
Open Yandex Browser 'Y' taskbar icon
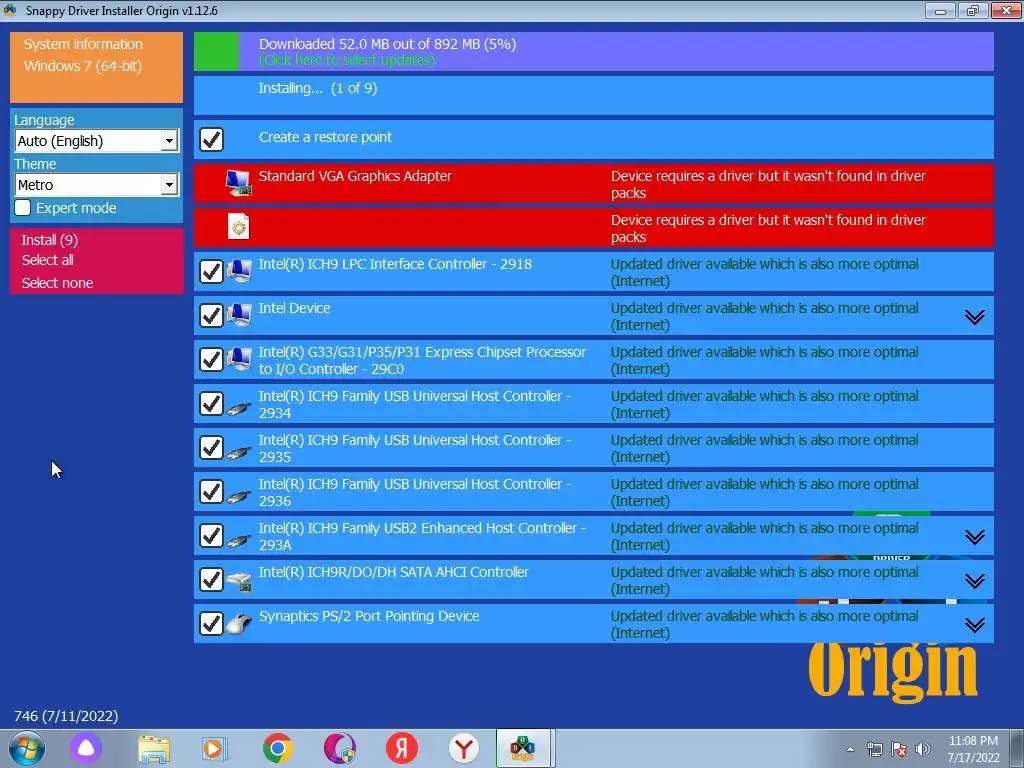(x=464, y=748)
